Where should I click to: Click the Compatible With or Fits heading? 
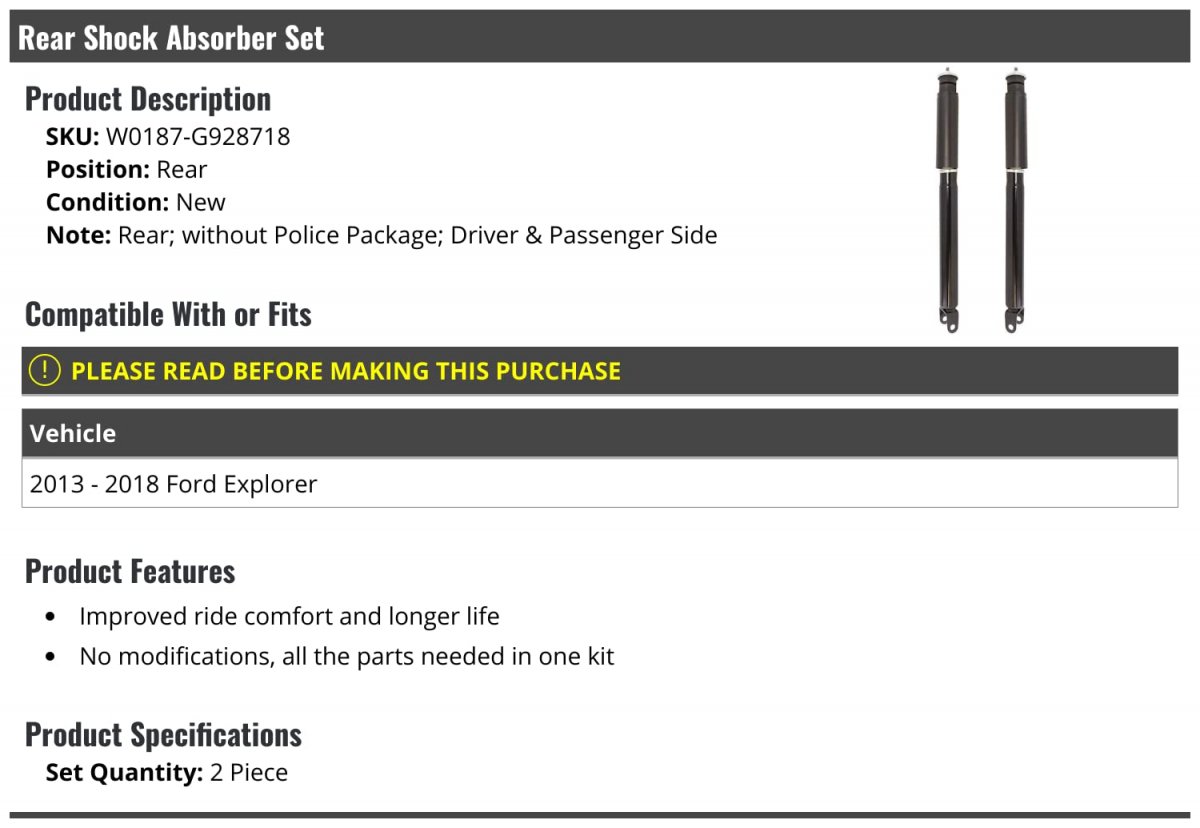pos(168,314)
